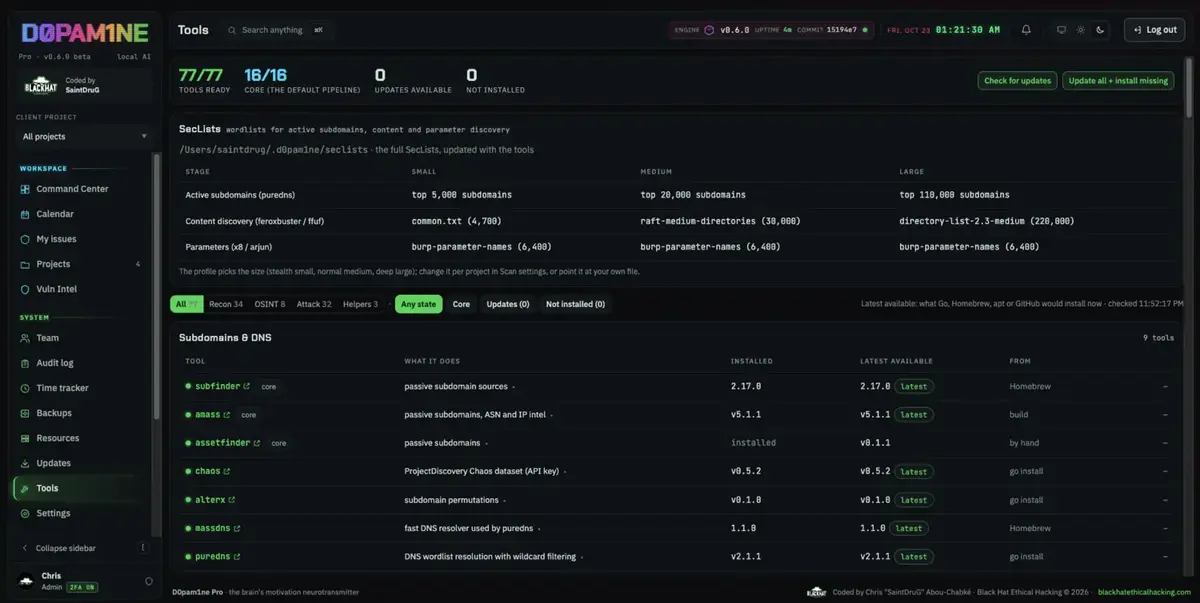Open the client project dropdown

tap(84, 136)
